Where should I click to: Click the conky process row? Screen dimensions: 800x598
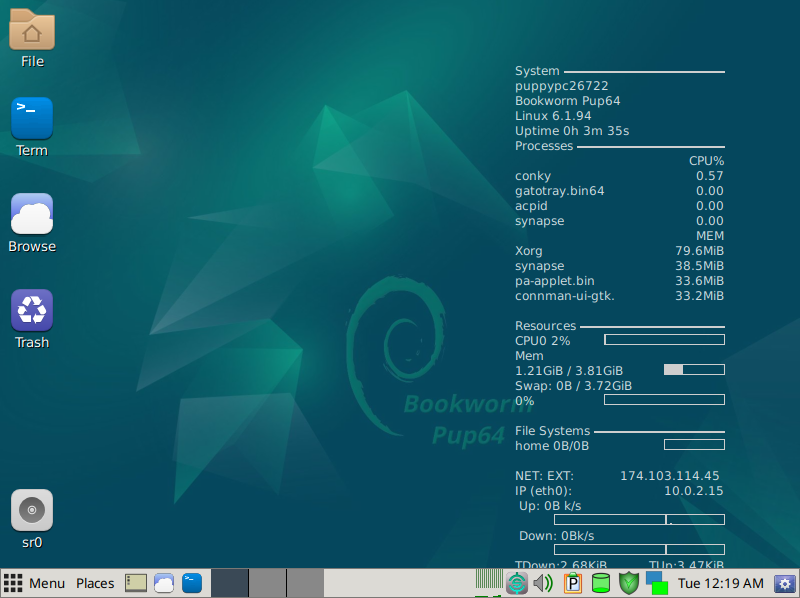point(619,176)
